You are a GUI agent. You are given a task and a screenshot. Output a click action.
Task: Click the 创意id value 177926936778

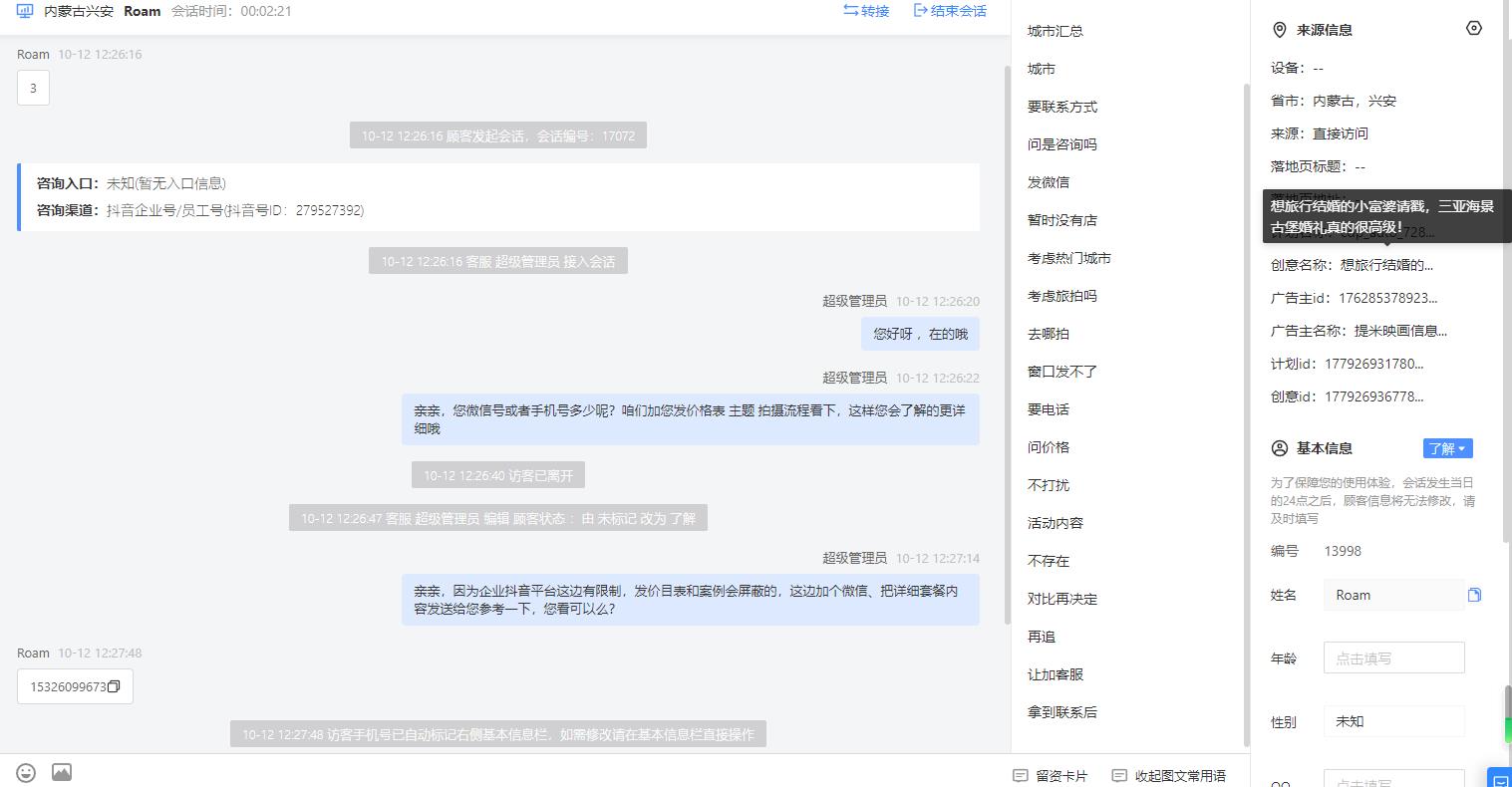1374,396
